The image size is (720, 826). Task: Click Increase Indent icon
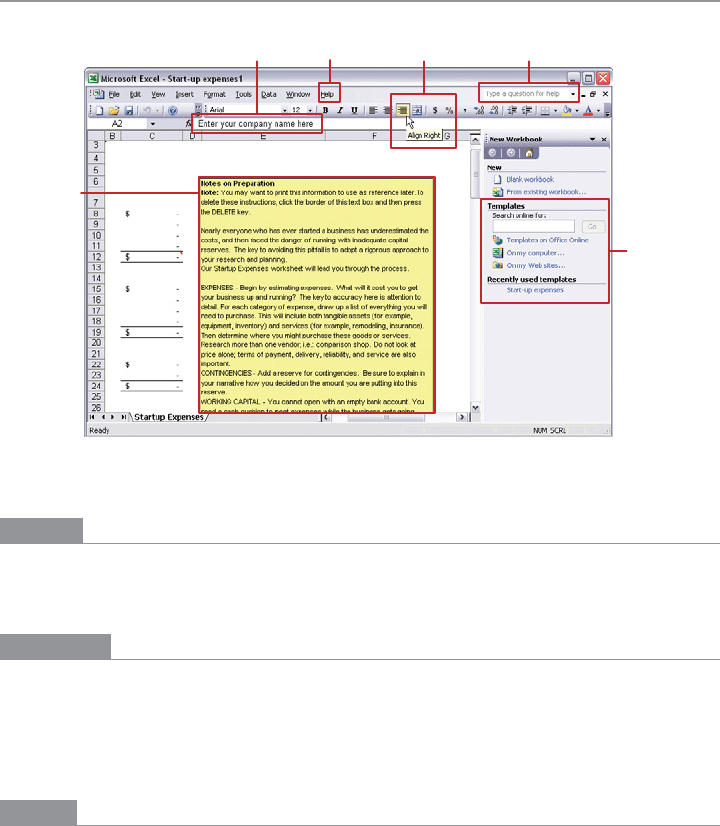point(526,110)
